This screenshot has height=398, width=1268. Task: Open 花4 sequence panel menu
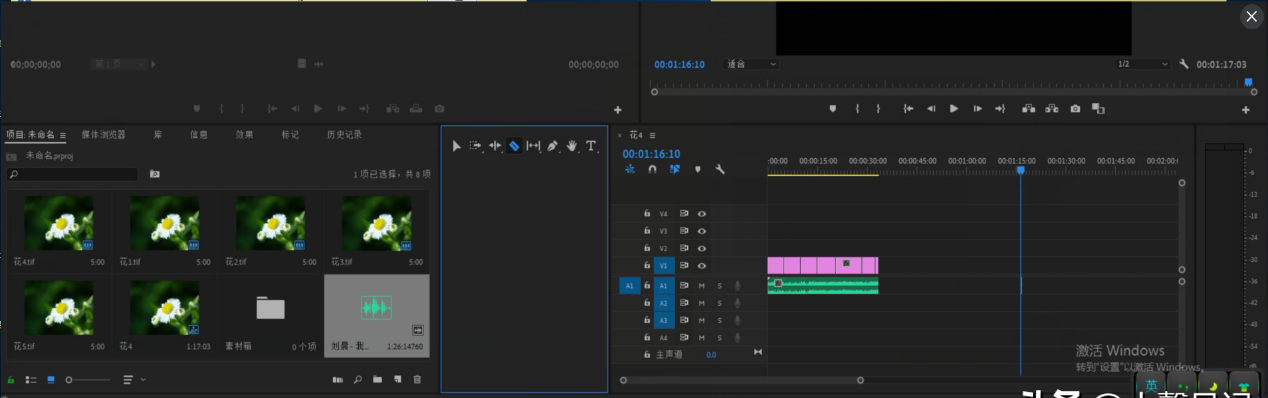(x=652, y=134)
